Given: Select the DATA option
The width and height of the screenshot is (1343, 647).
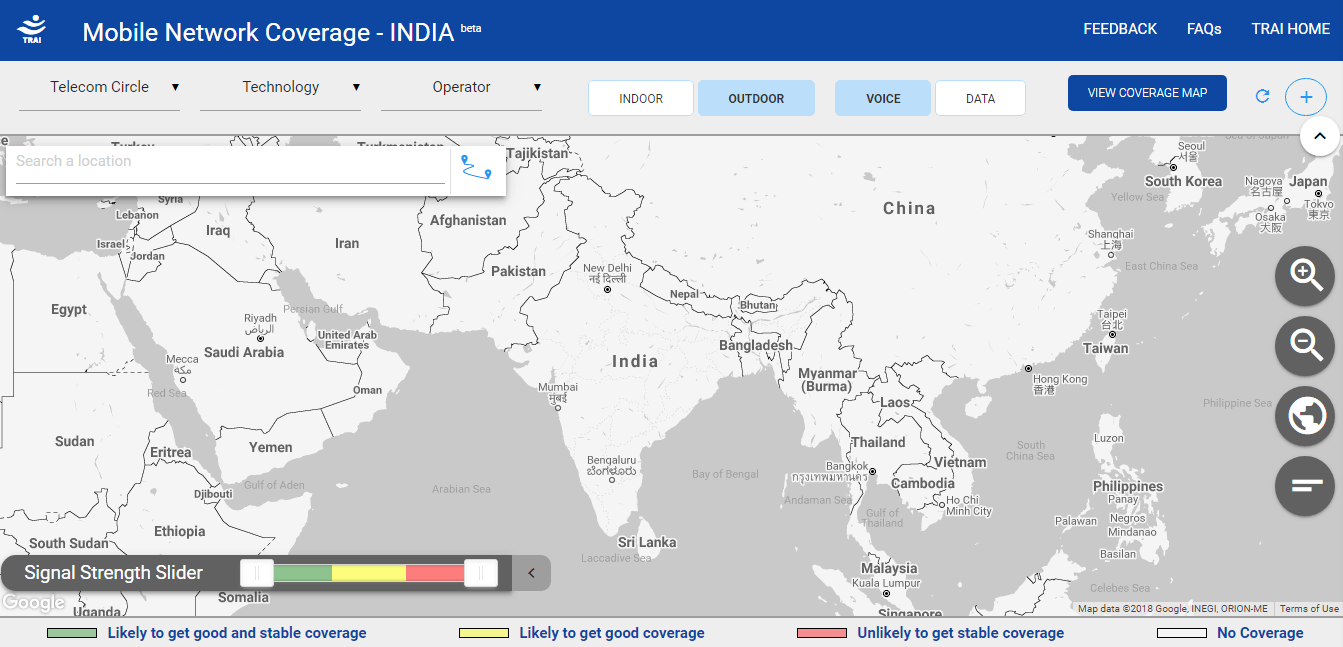Looking at the screenshot, I should click(980, 98).
